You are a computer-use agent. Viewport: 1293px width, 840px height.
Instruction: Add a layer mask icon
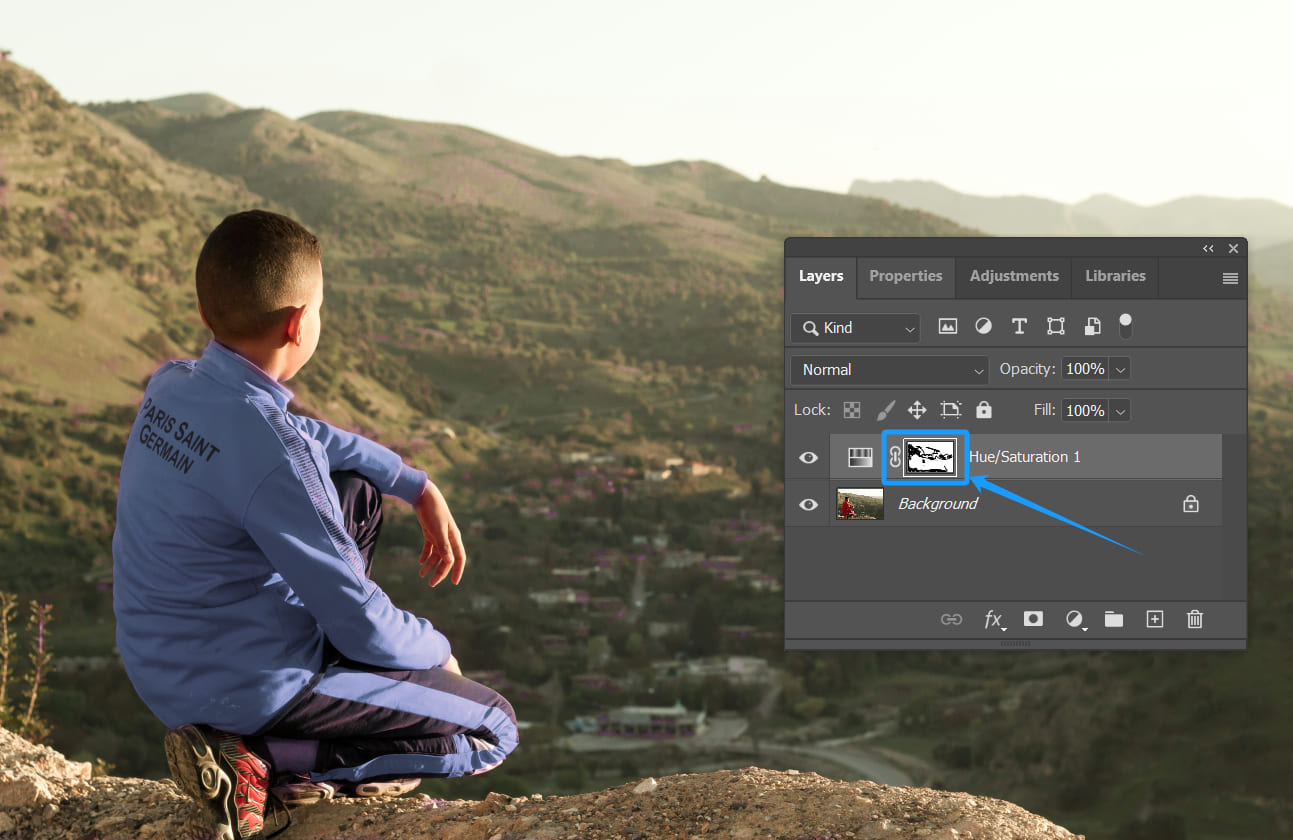click(x=1034, y=620)
